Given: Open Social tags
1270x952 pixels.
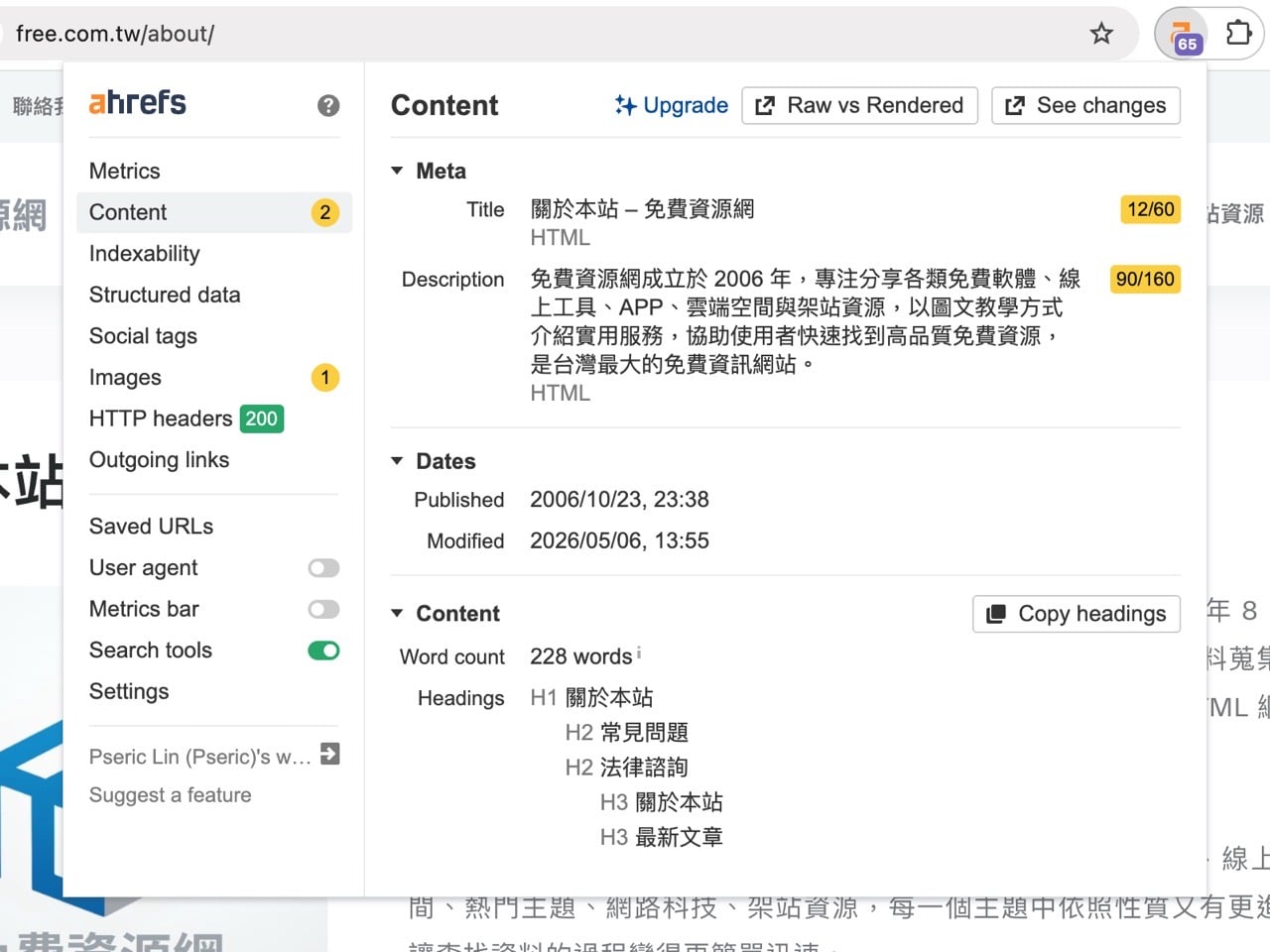Looking at the screenshot, I should pyautogui.click(x=143, y=336).
